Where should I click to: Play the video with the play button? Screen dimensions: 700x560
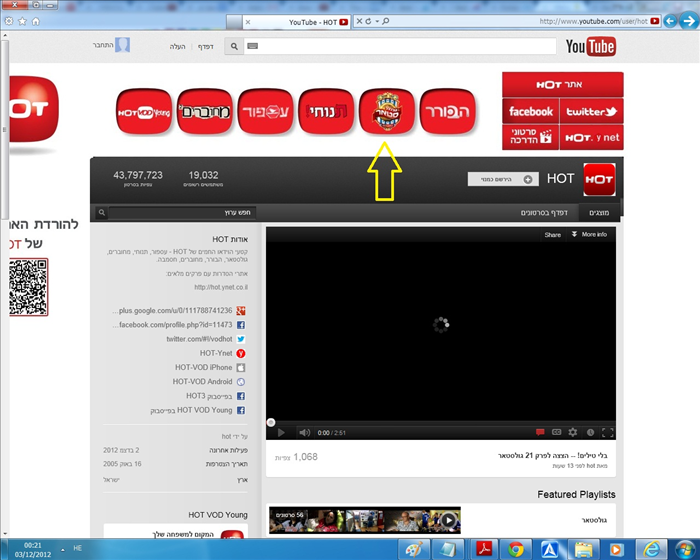(x=281, y=432)
